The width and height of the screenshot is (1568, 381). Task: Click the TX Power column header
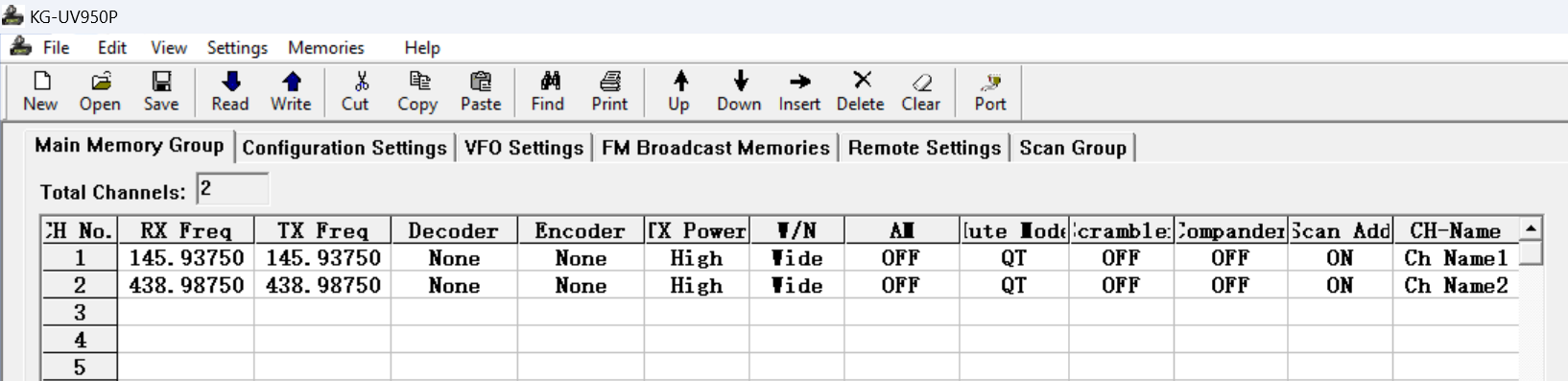(697, 230)
